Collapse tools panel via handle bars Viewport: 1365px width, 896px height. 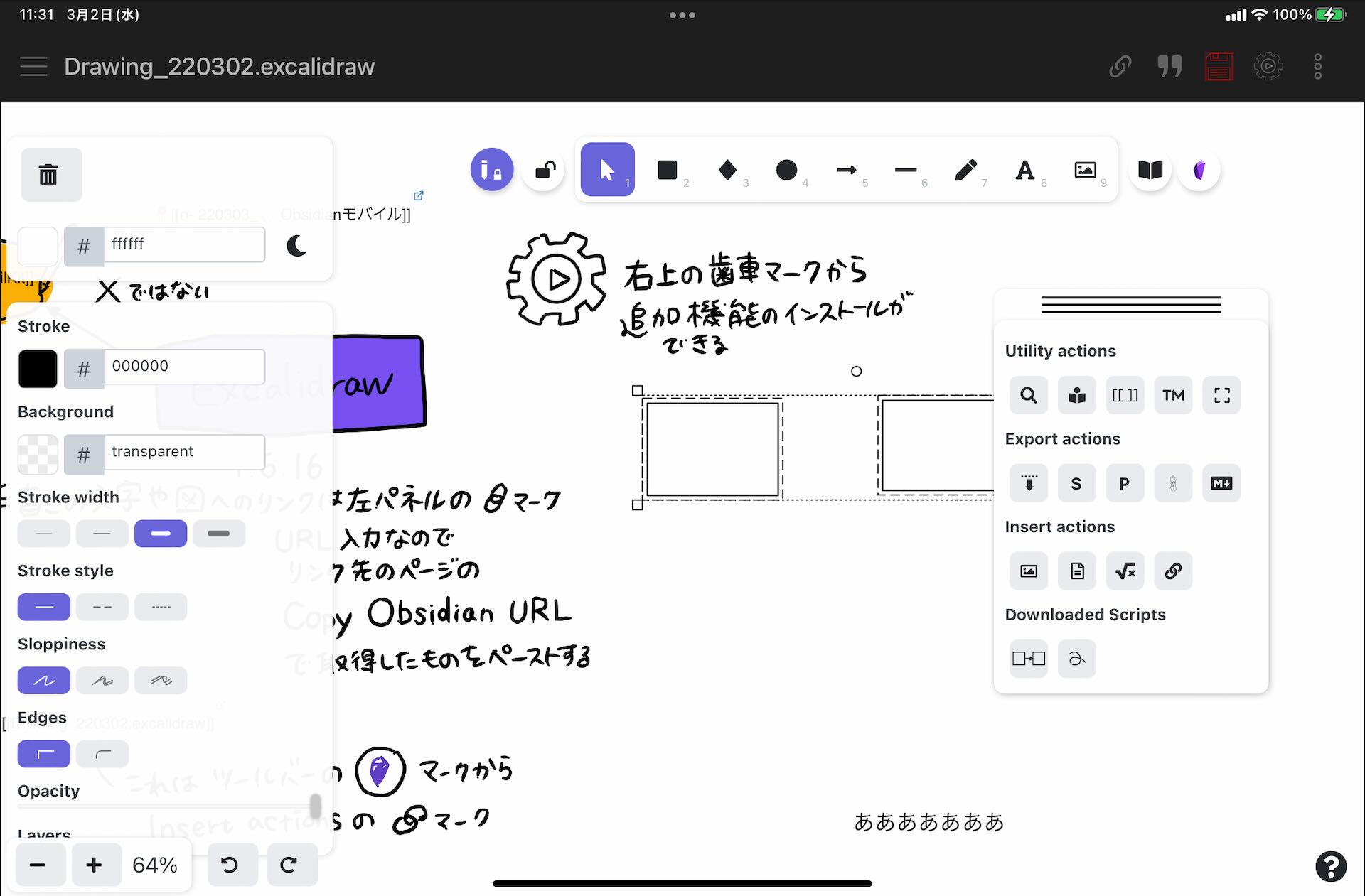click(1130, 305)
